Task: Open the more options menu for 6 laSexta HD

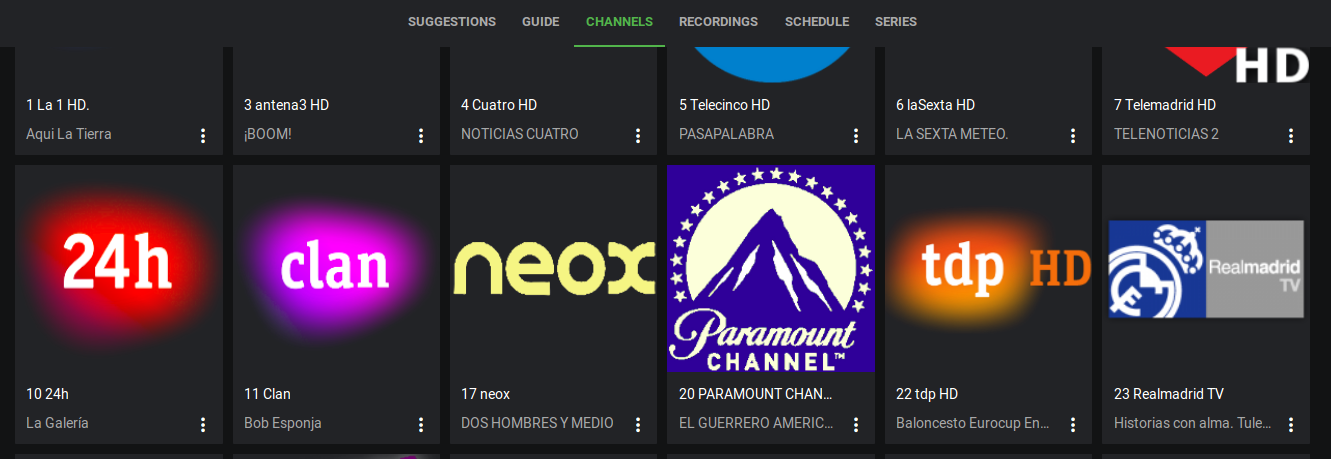Action: (1073, 135)
